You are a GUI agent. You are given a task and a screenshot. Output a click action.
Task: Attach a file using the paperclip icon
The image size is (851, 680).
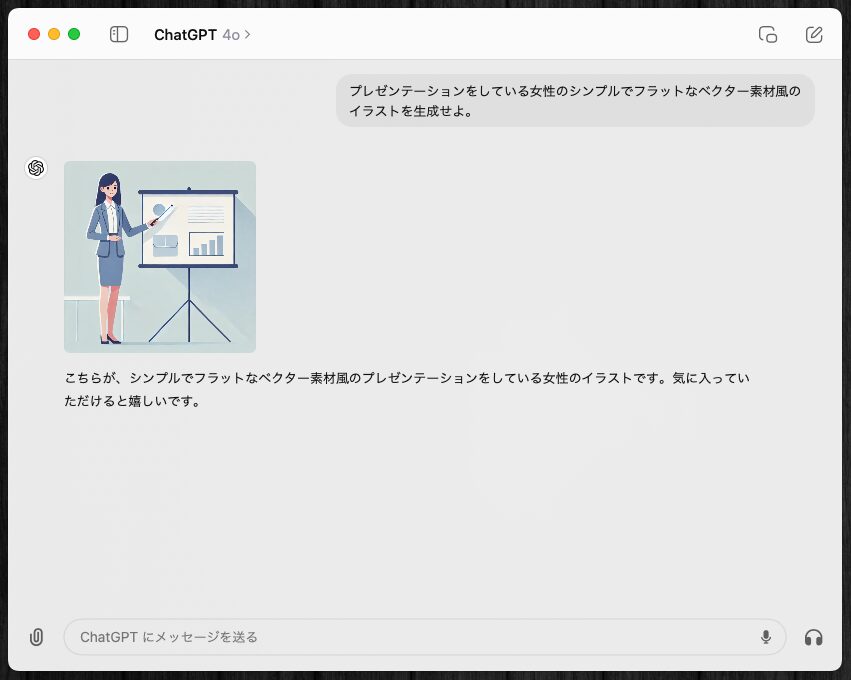pos(36,637)
